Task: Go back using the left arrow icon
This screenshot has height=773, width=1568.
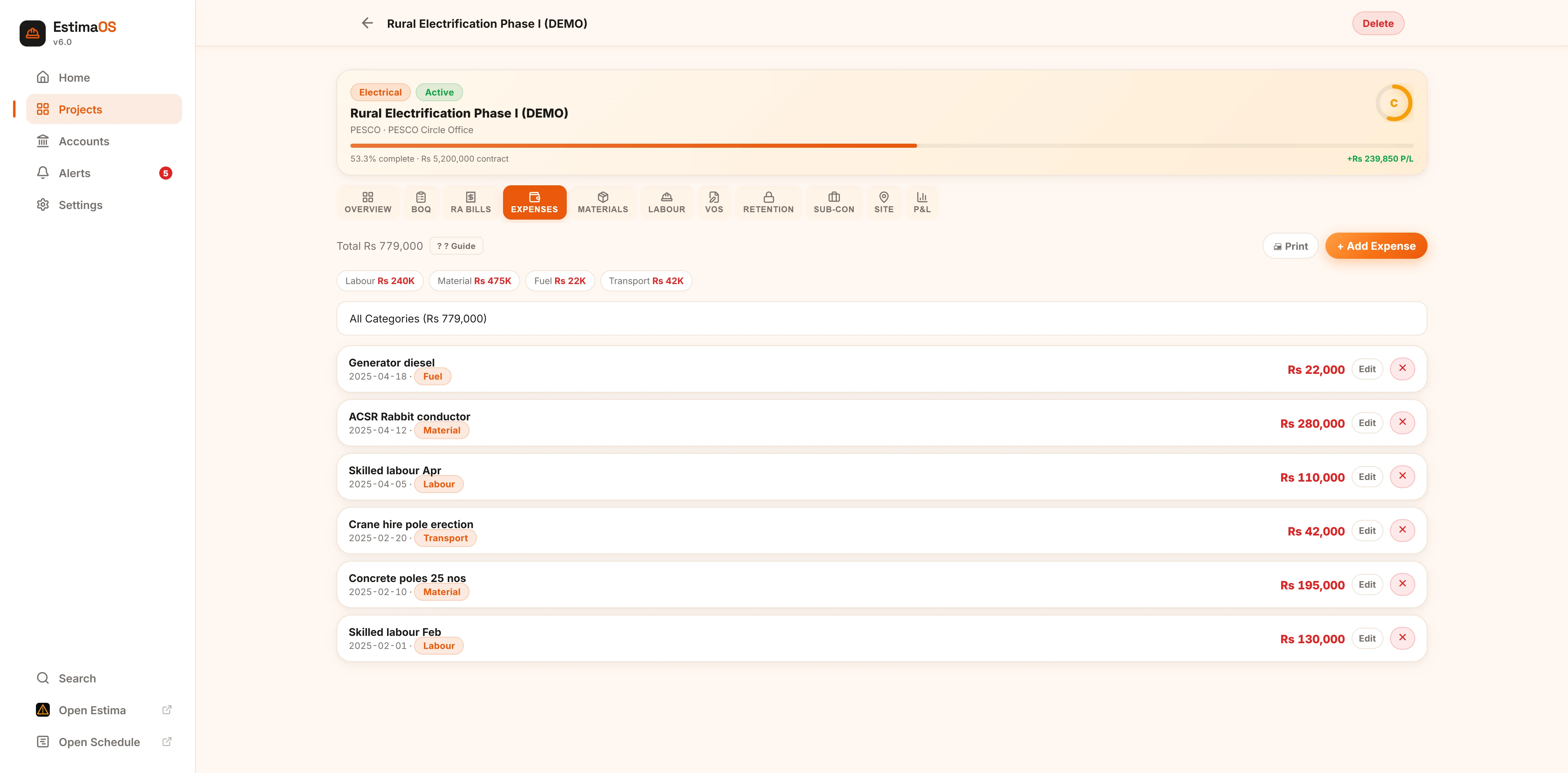Action: pyautogui.click(x=367, y=23)
